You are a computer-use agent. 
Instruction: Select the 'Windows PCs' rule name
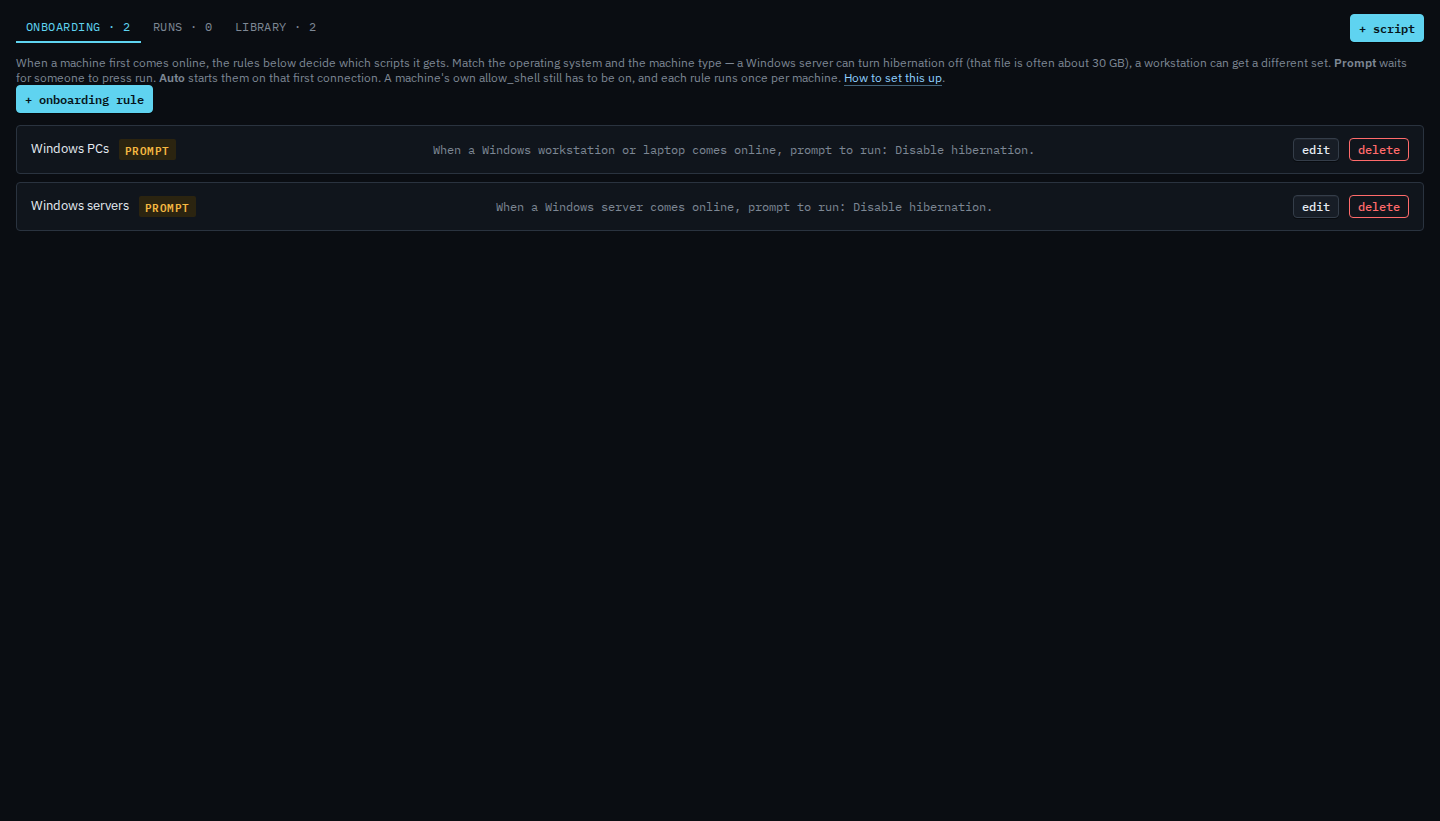[x=70, y=149]
